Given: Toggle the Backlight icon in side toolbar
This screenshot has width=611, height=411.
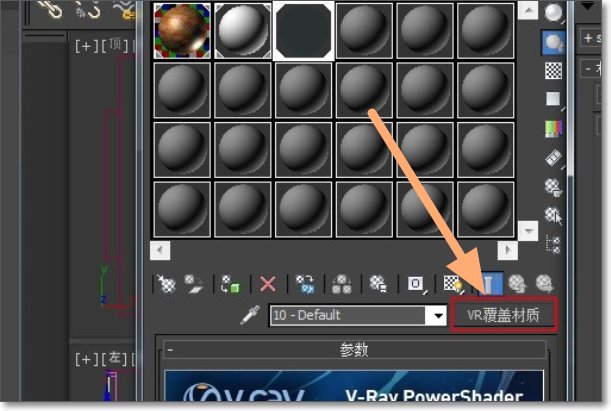Looking at the screenshot, I should 553,42.
